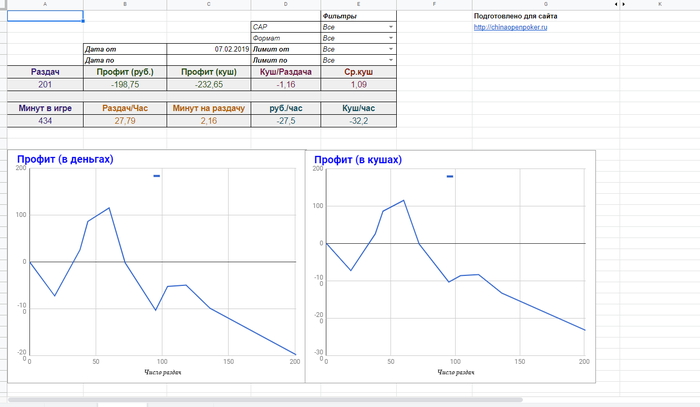
Task: Select the CAP label cell
Action: [x=286, y=27]
